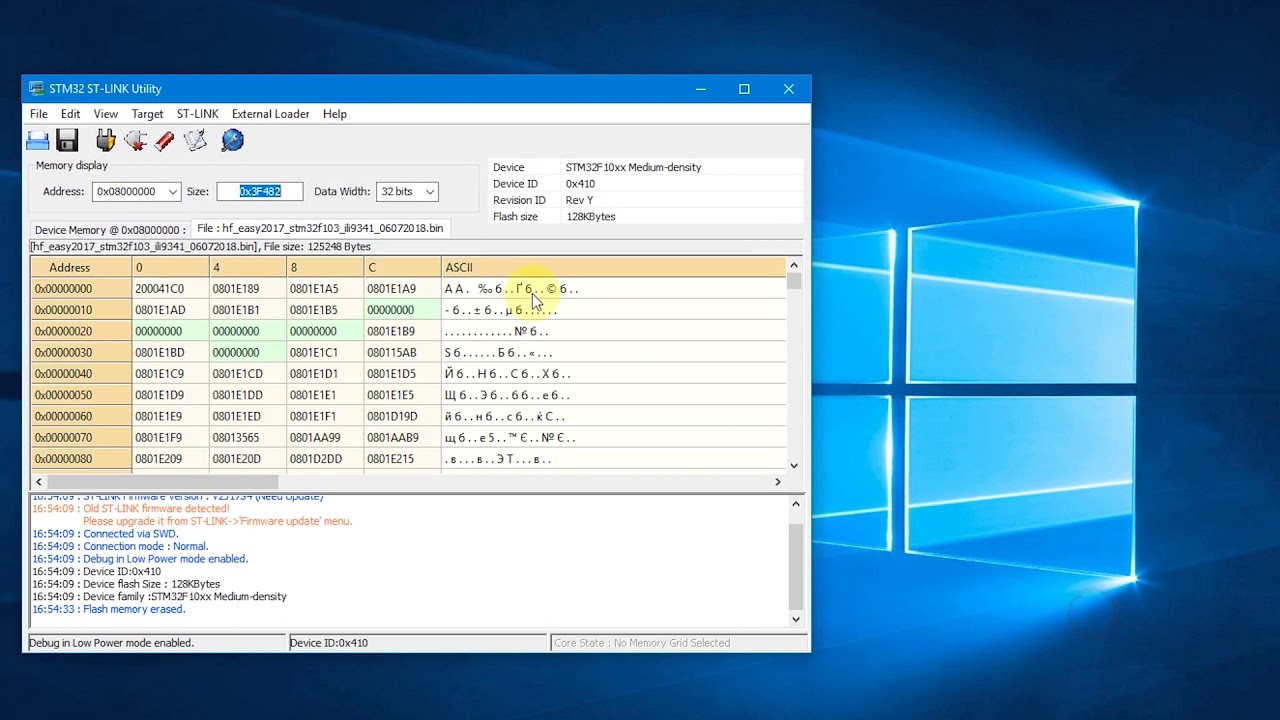Screen dimensions: 1280x720
Task: Click Connect to target plug icon
Action: [105, 140]
